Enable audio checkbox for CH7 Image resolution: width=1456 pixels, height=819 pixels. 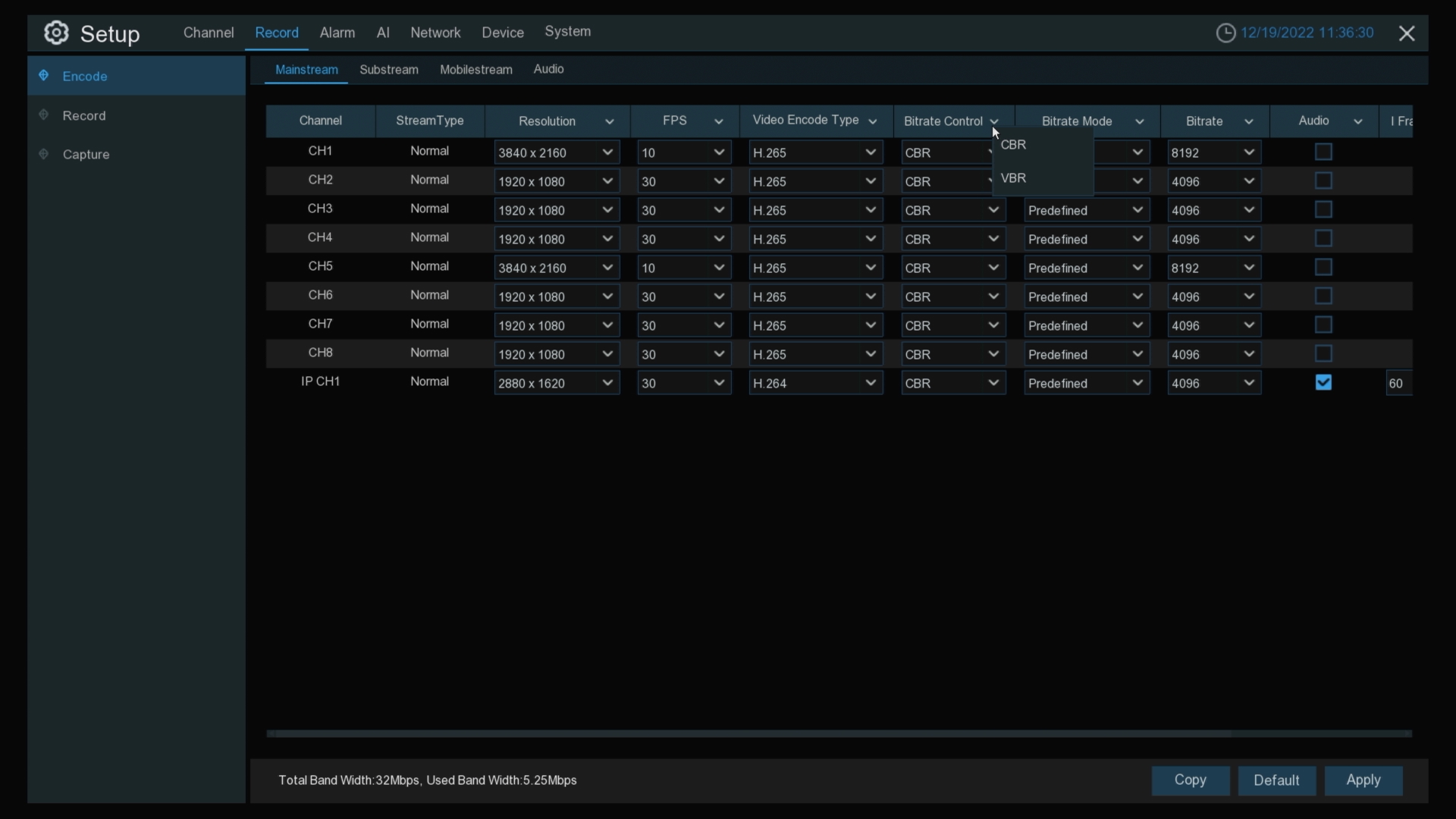pos(1323,325)
